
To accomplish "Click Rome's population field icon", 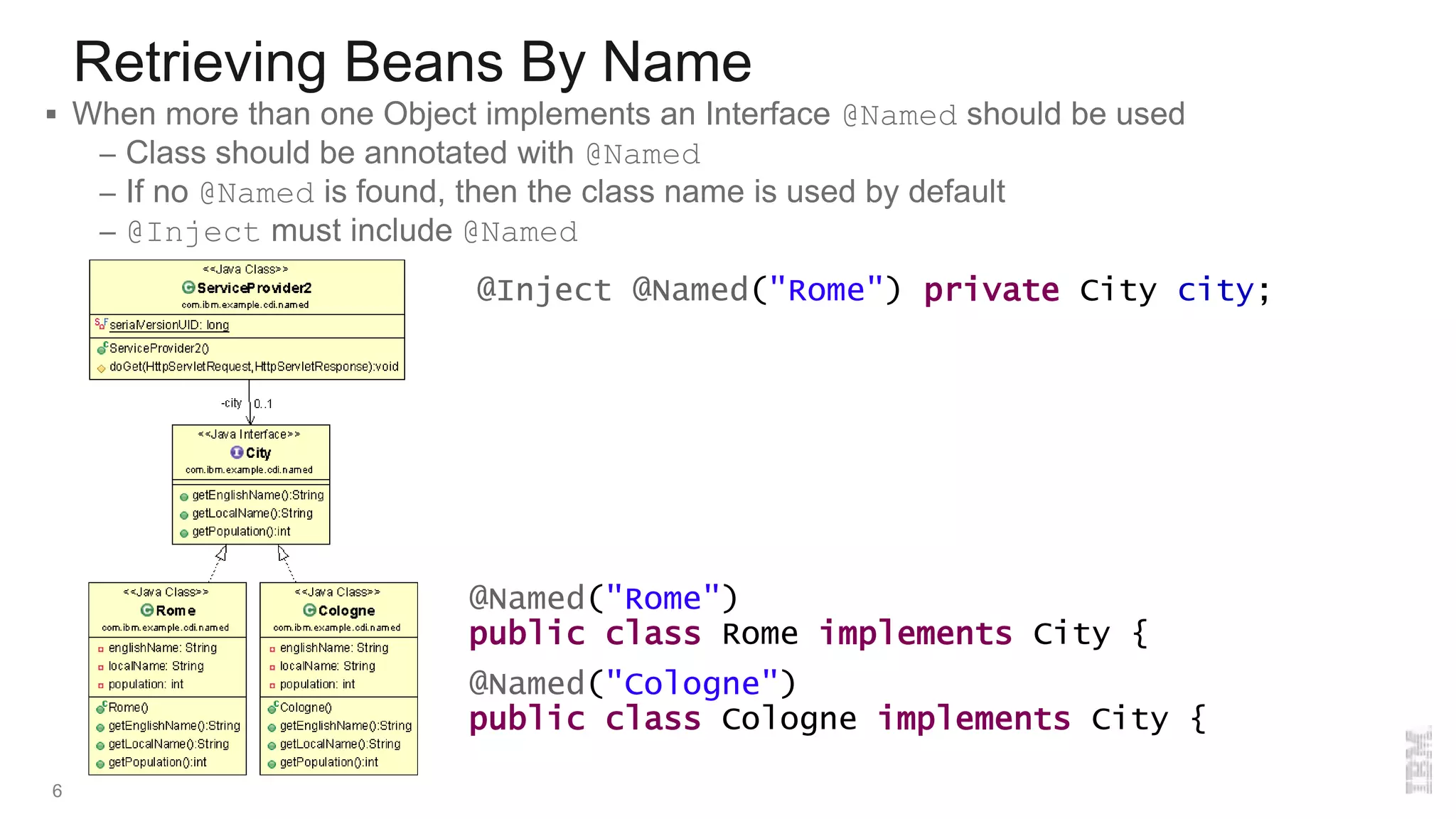I will [100, 685].
